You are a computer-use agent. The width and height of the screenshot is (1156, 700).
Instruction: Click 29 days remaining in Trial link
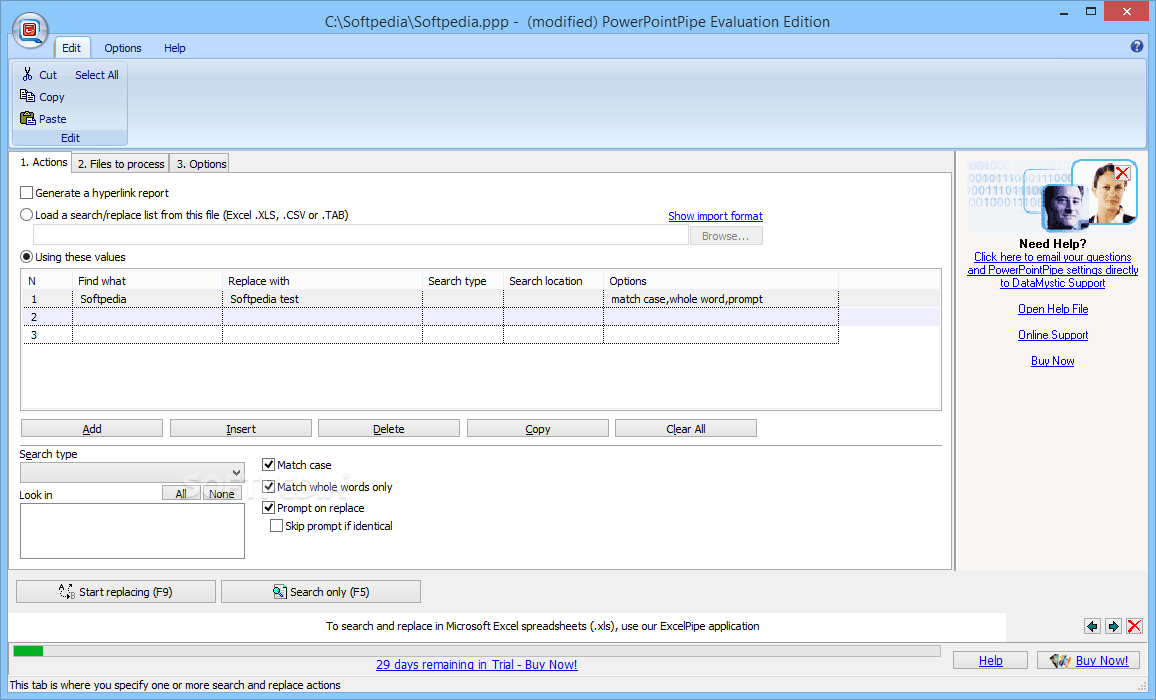[477, 665]
